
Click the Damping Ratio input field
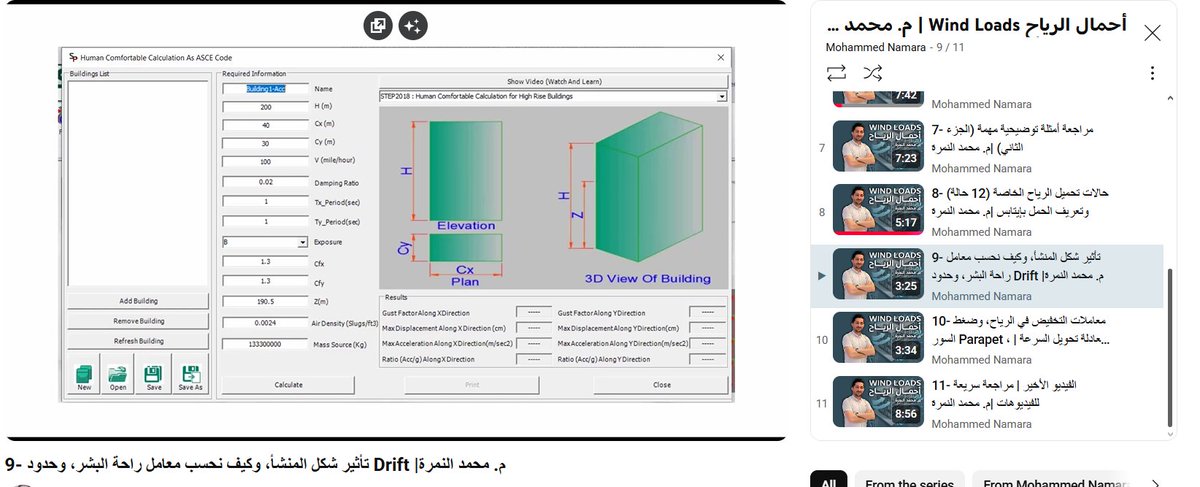(265, 182)
